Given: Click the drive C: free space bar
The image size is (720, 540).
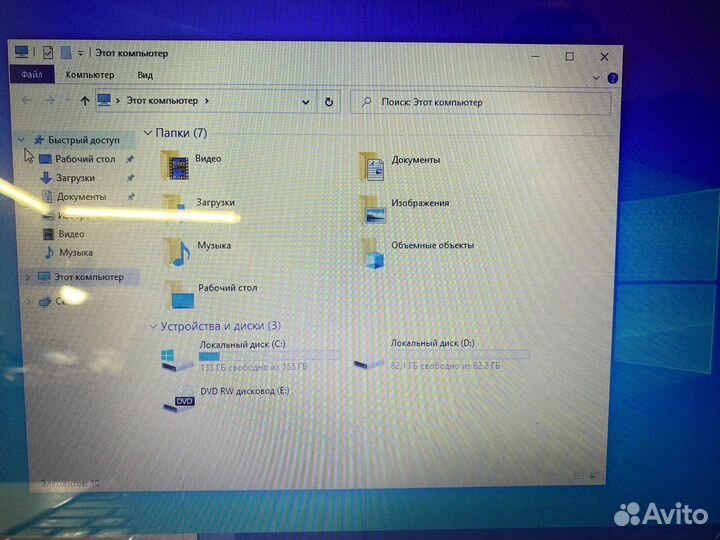Looking at the screenshot, I should click(x=270, y=356).
